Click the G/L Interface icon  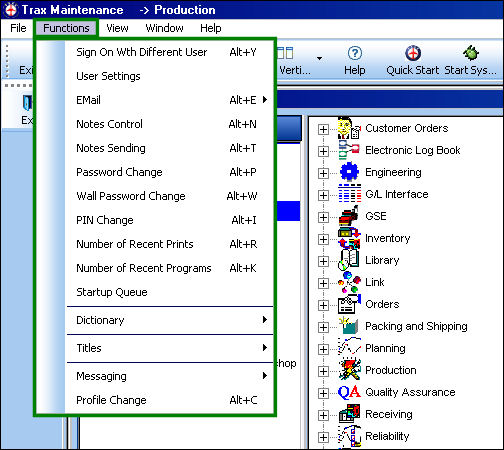349,194
